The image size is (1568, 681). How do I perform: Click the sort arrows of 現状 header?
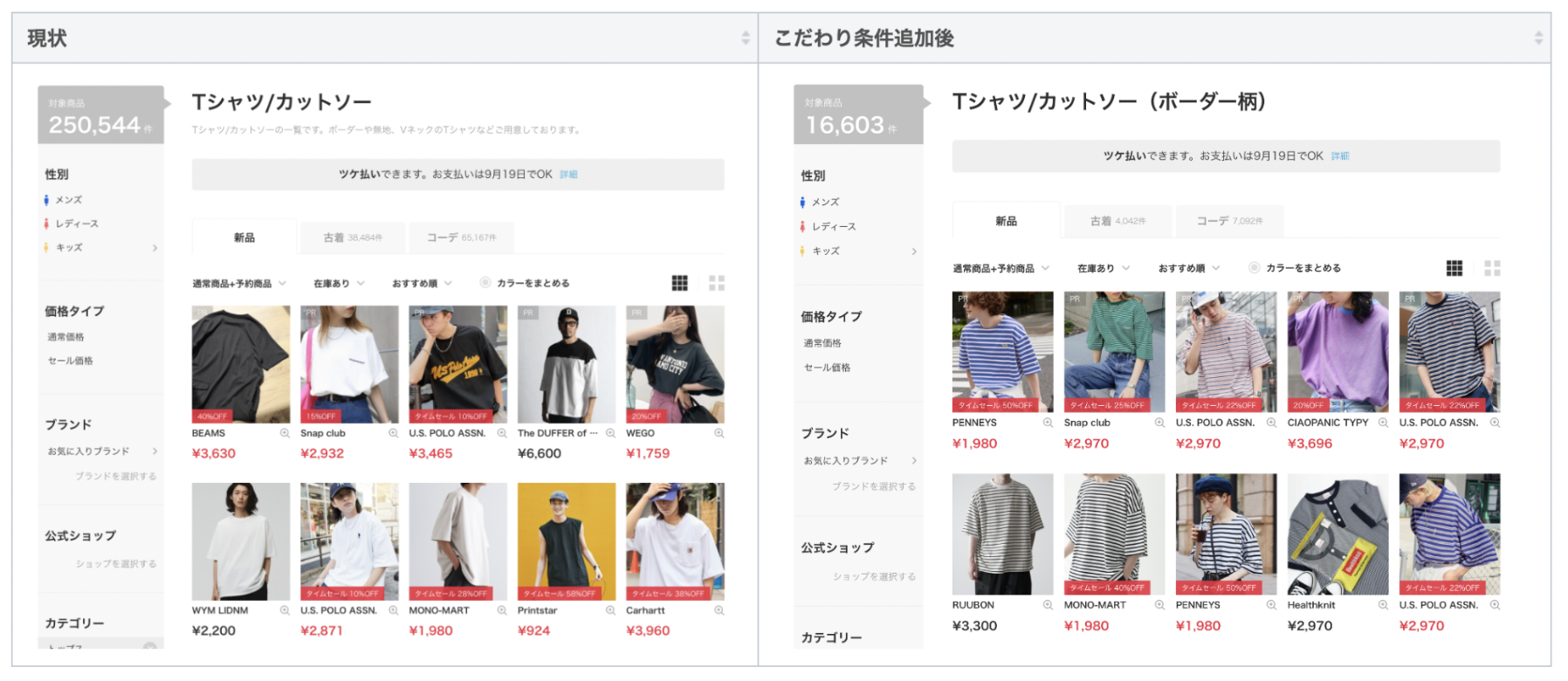point(746,38)
